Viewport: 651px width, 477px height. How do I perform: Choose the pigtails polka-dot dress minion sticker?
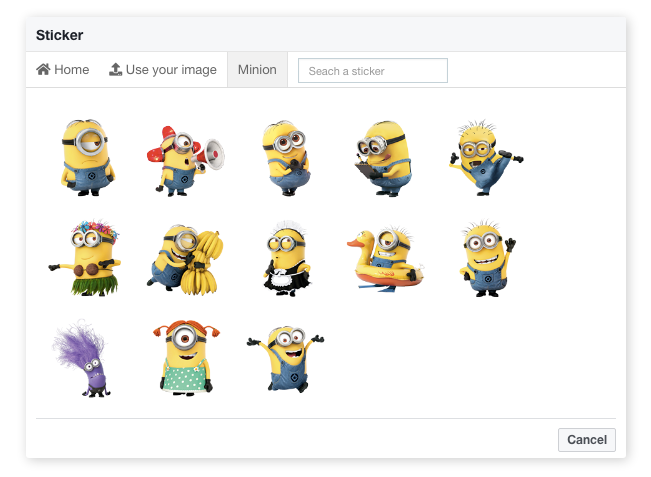coord(186,358)
